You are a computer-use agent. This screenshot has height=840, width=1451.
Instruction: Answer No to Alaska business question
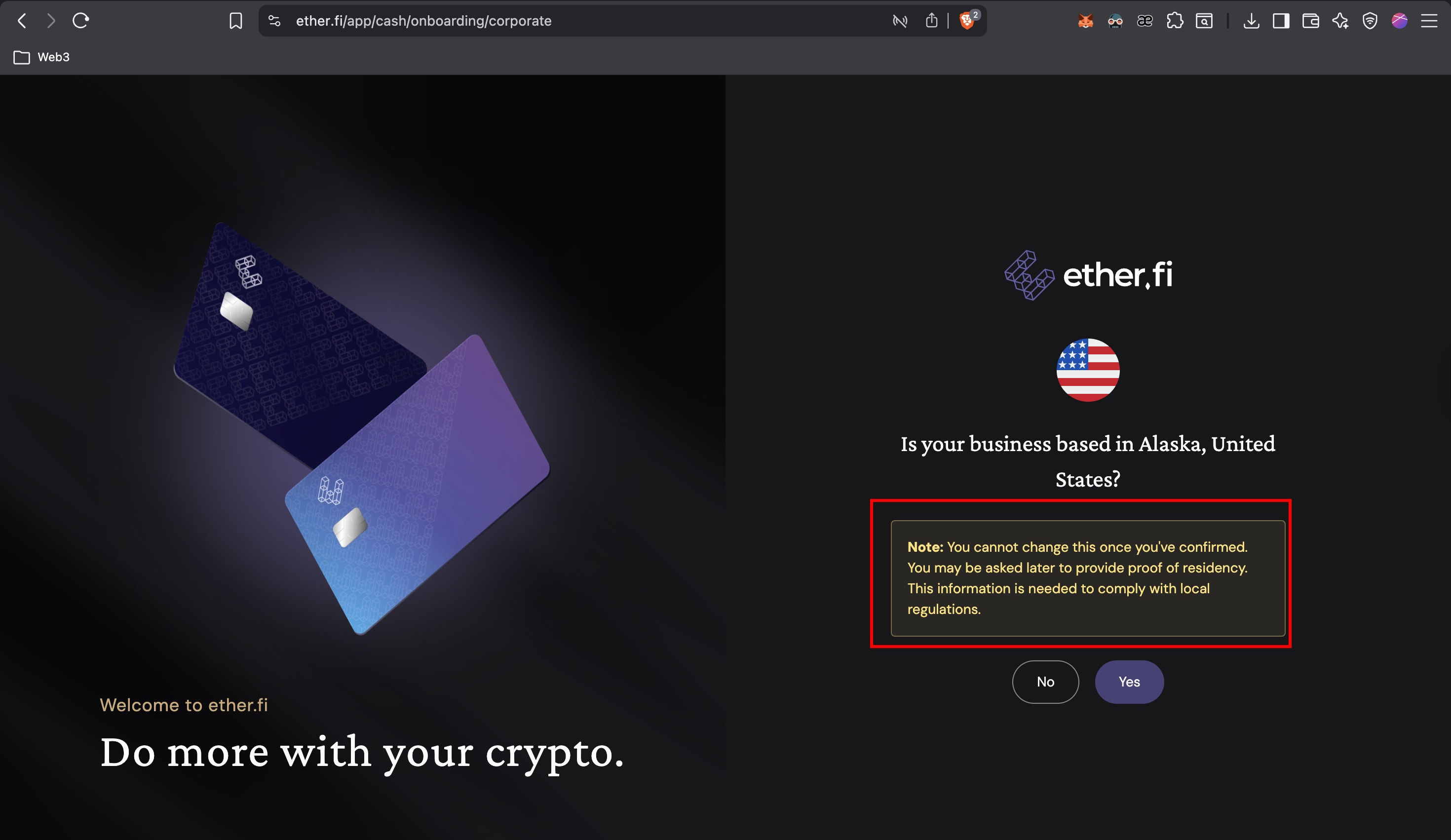point(1045,682)
